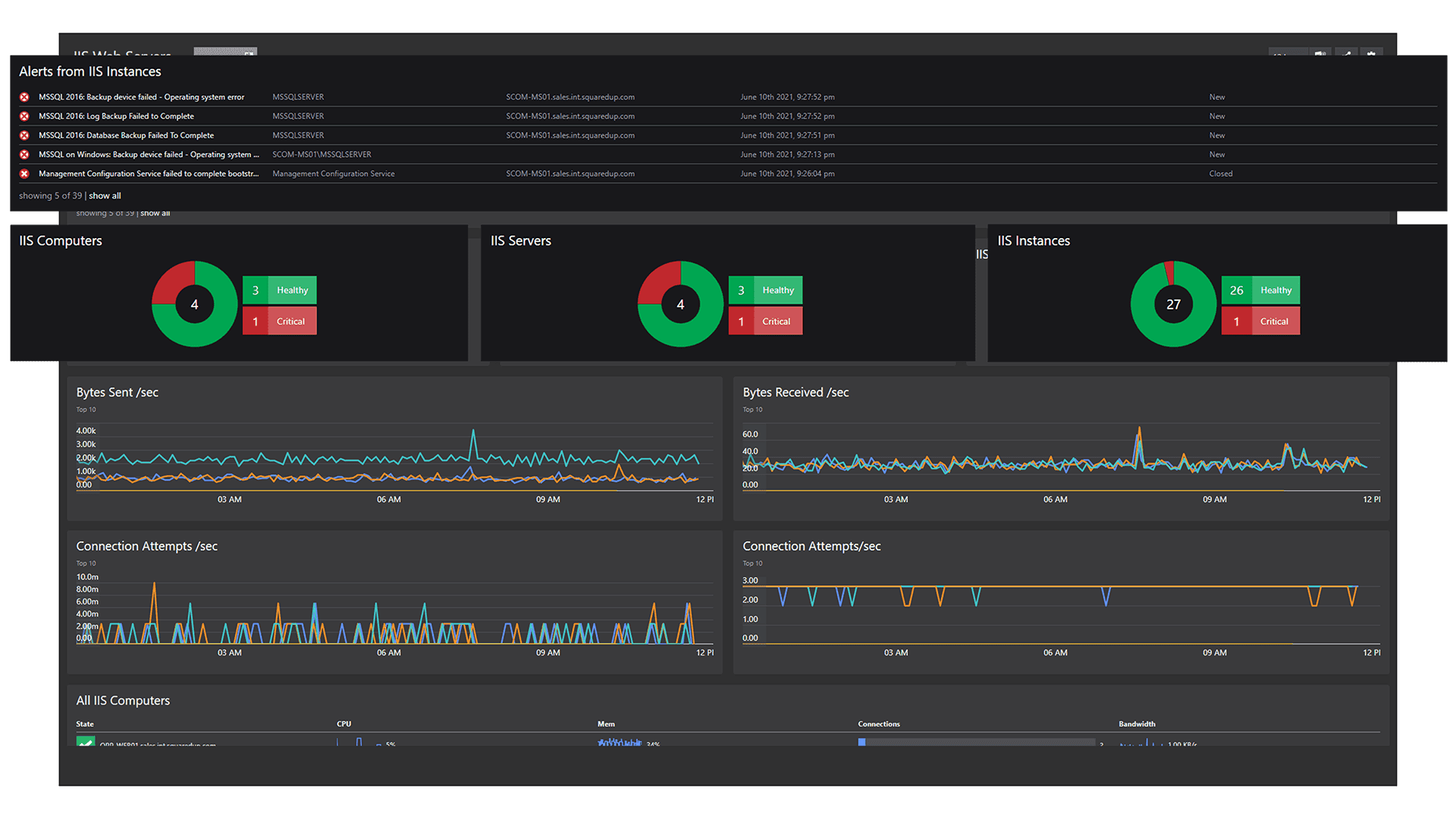Open the dropdown next to the IIS Web Servers title
1456x819 pixels.
pyautogui.click(x=225, y=55)
